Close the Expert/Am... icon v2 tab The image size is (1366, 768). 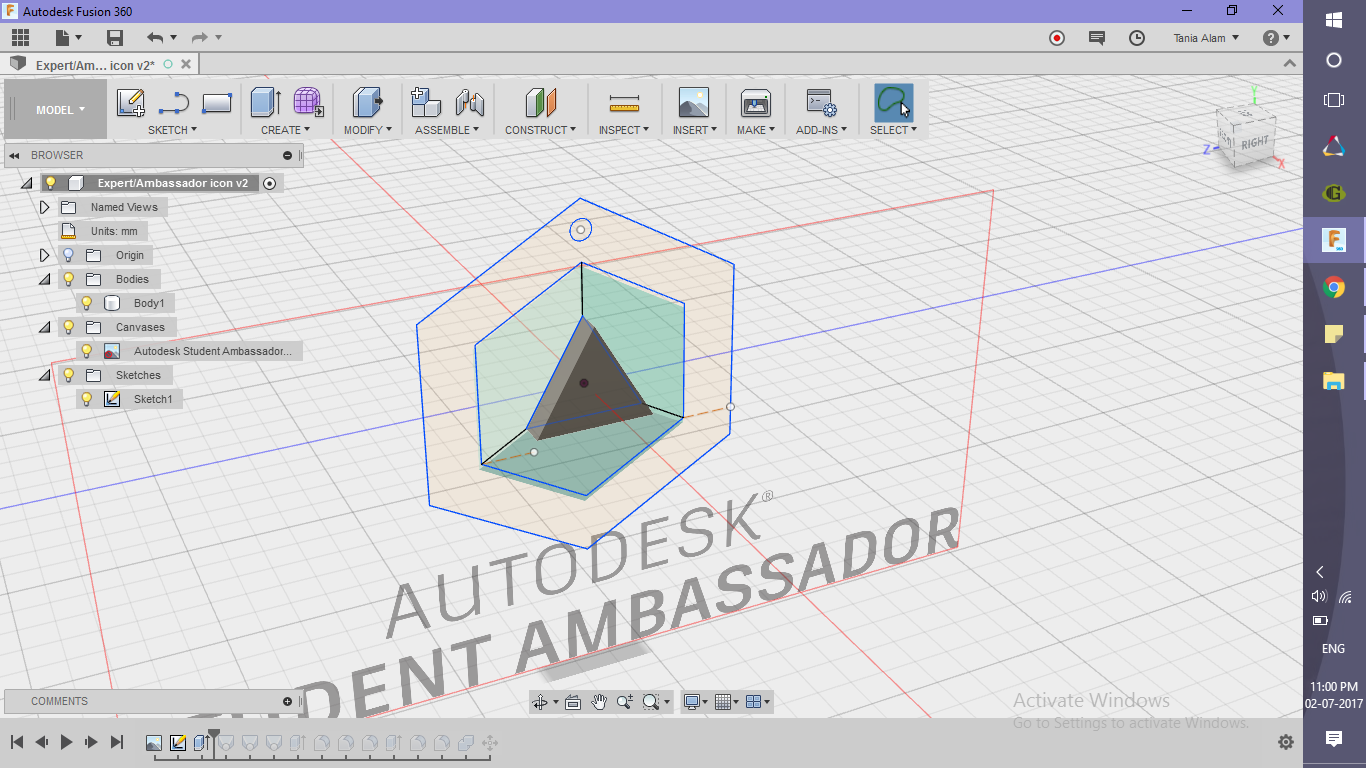tap(186, 64)
